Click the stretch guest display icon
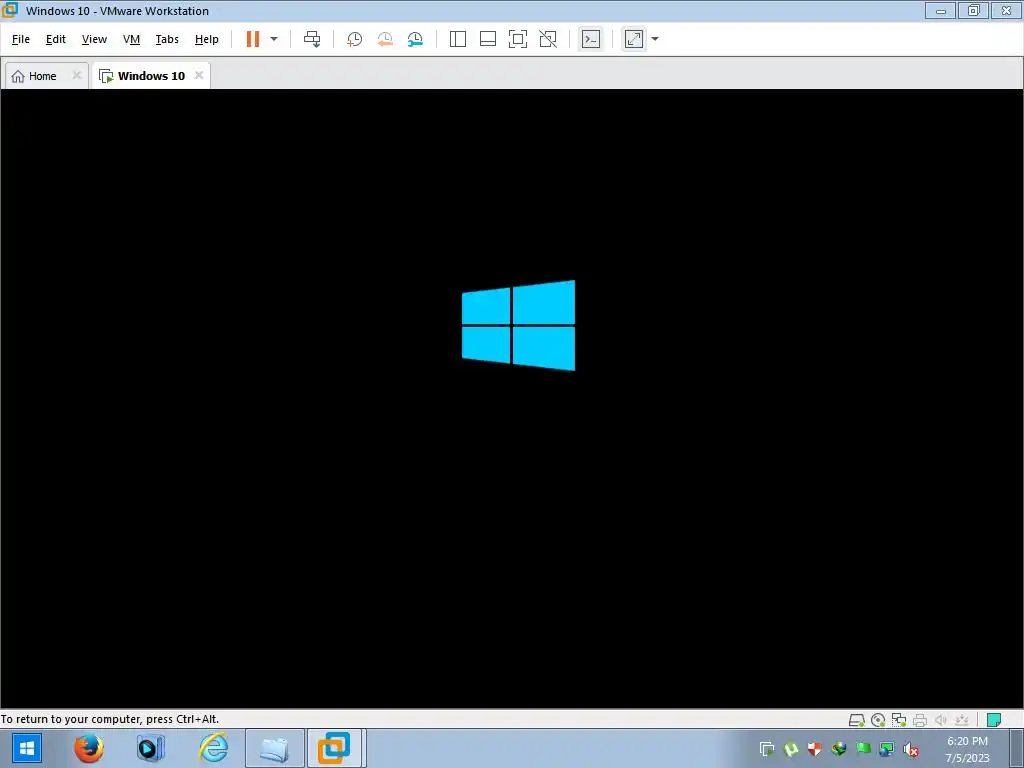Image resolution: width=1024 pixels, height=768 pixels. click(x=634, y=39)
